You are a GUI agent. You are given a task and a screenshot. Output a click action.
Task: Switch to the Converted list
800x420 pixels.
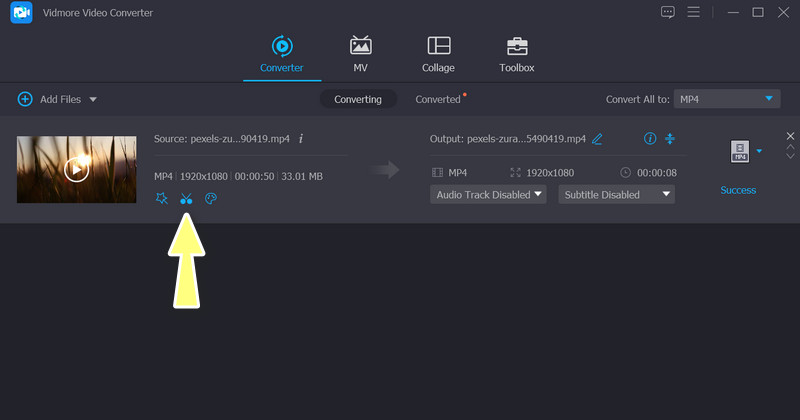pyautogui.click(x=439, y=100)
